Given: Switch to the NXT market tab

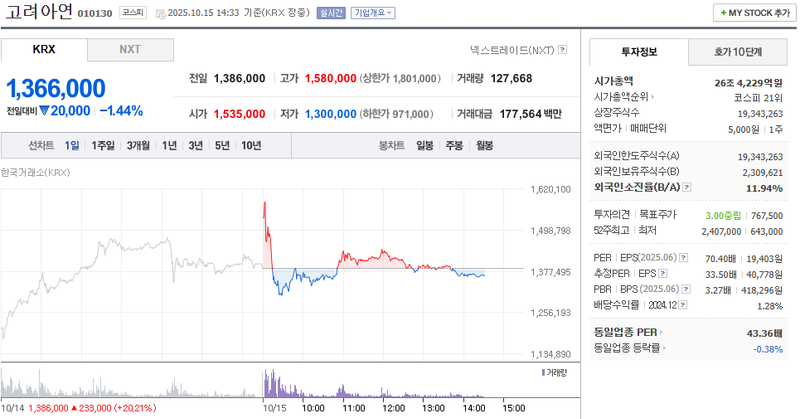Looking at the screenshot, I should 130,49.
